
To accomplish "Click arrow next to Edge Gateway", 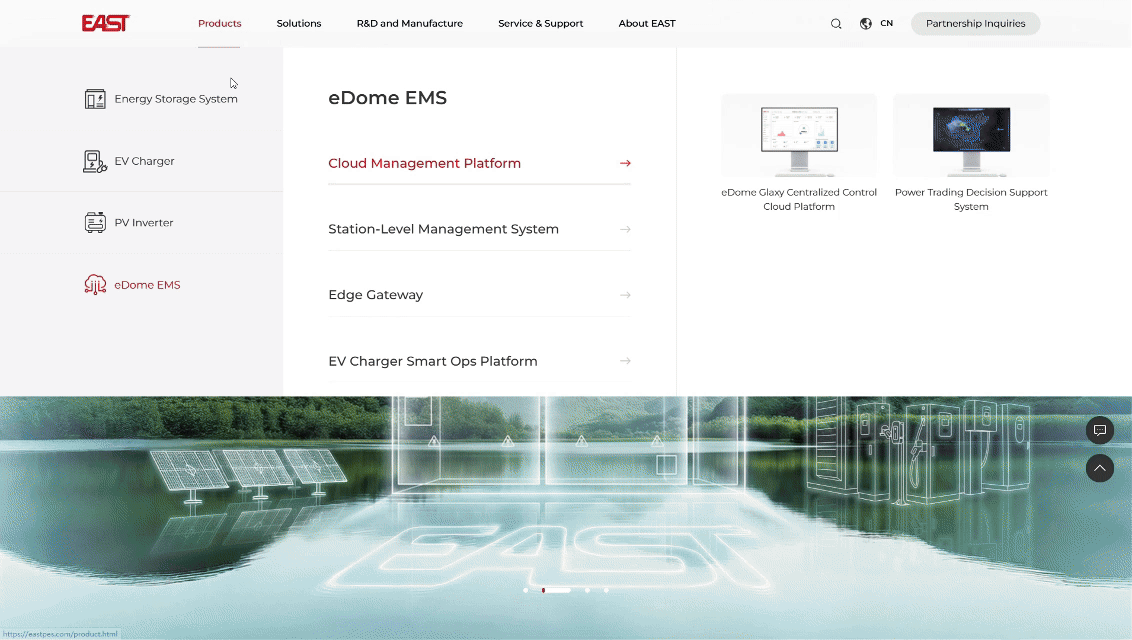I will pyautogui.click(x=625, y=295).
